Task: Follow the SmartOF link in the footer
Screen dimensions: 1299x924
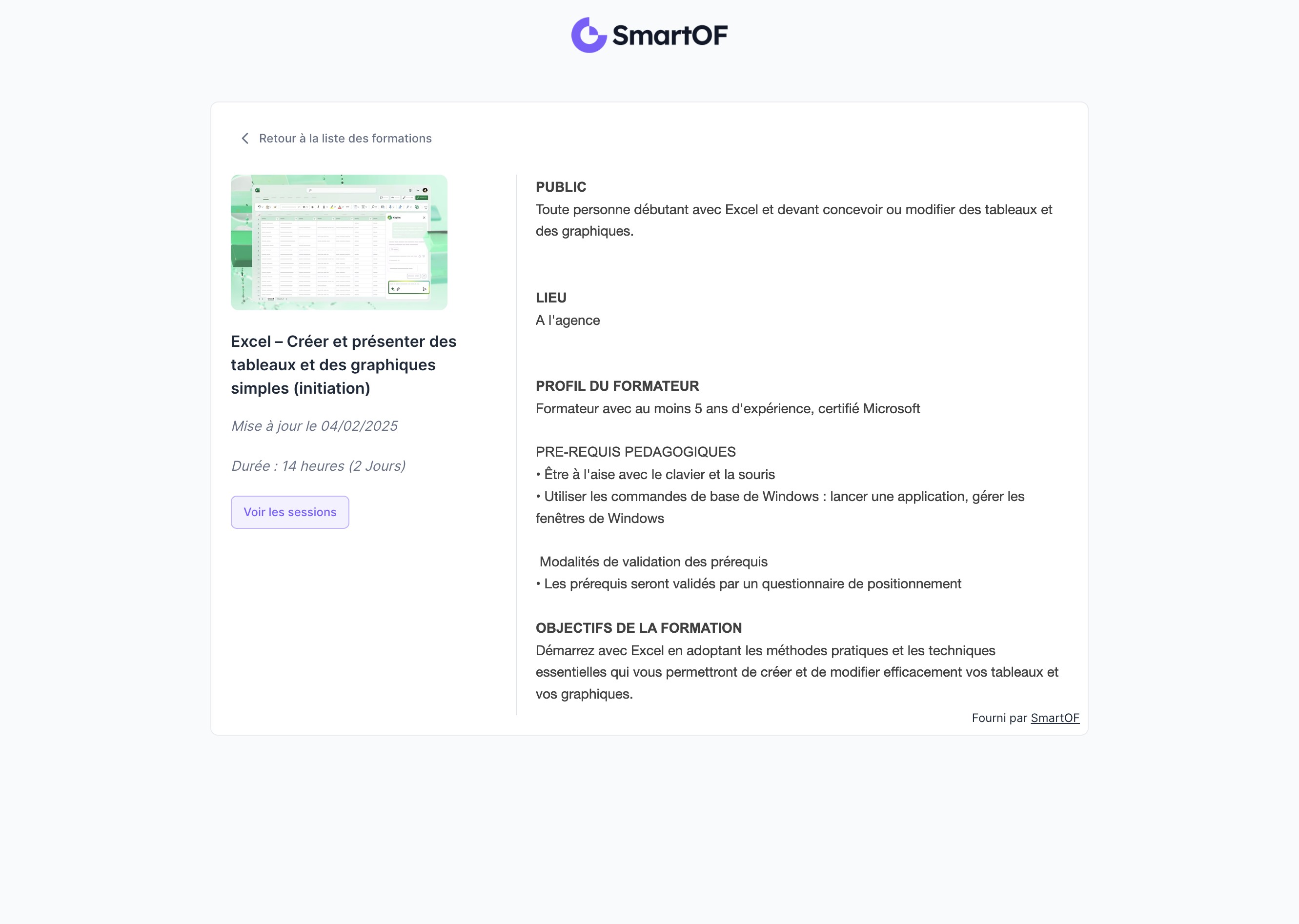Action: click(1055, 718)
